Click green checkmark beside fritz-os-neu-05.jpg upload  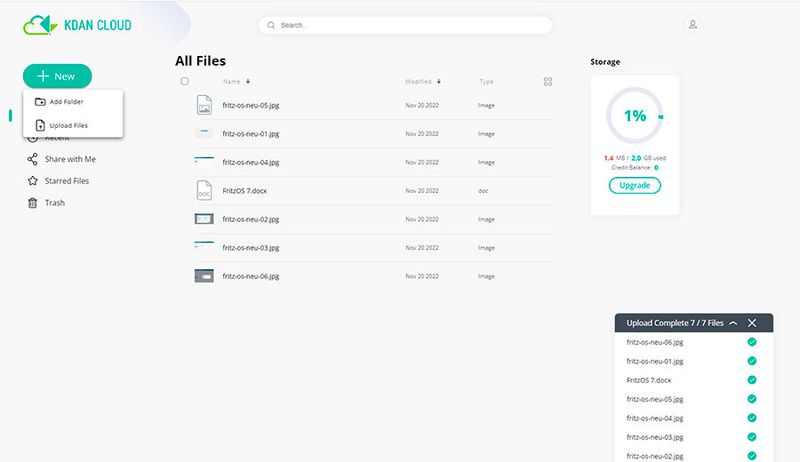pyautogui.click(x=752, y=399)
